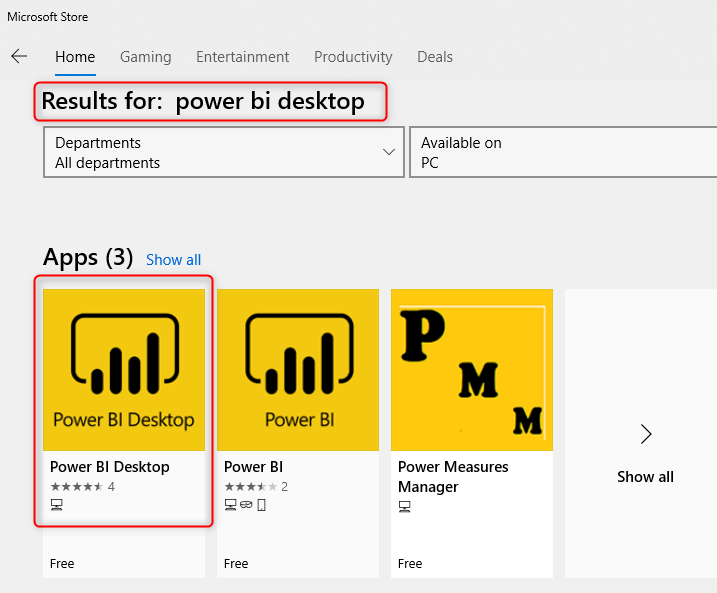Viewport: 717px width, 593px height.
Task: Open the Power Measures Manager icon tile
Action: (471, 370)
